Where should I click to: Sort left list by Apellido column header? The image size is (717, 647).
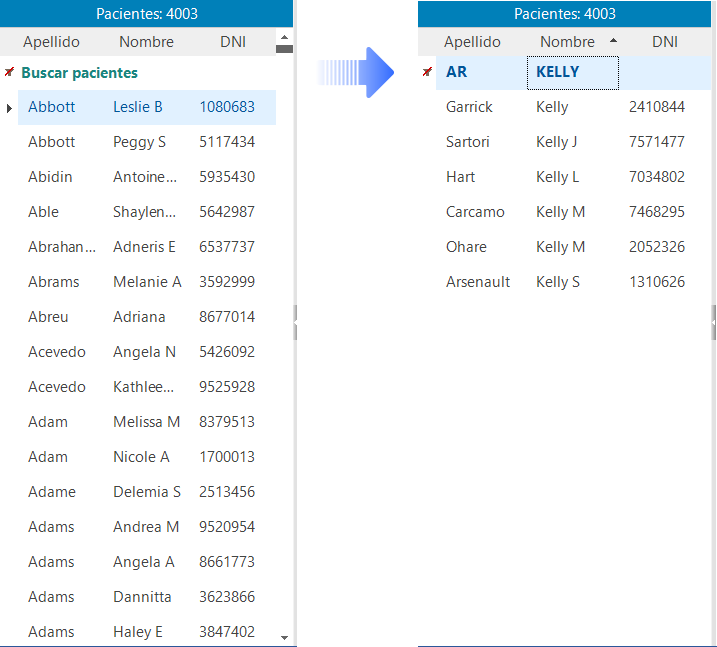point(52,42)
